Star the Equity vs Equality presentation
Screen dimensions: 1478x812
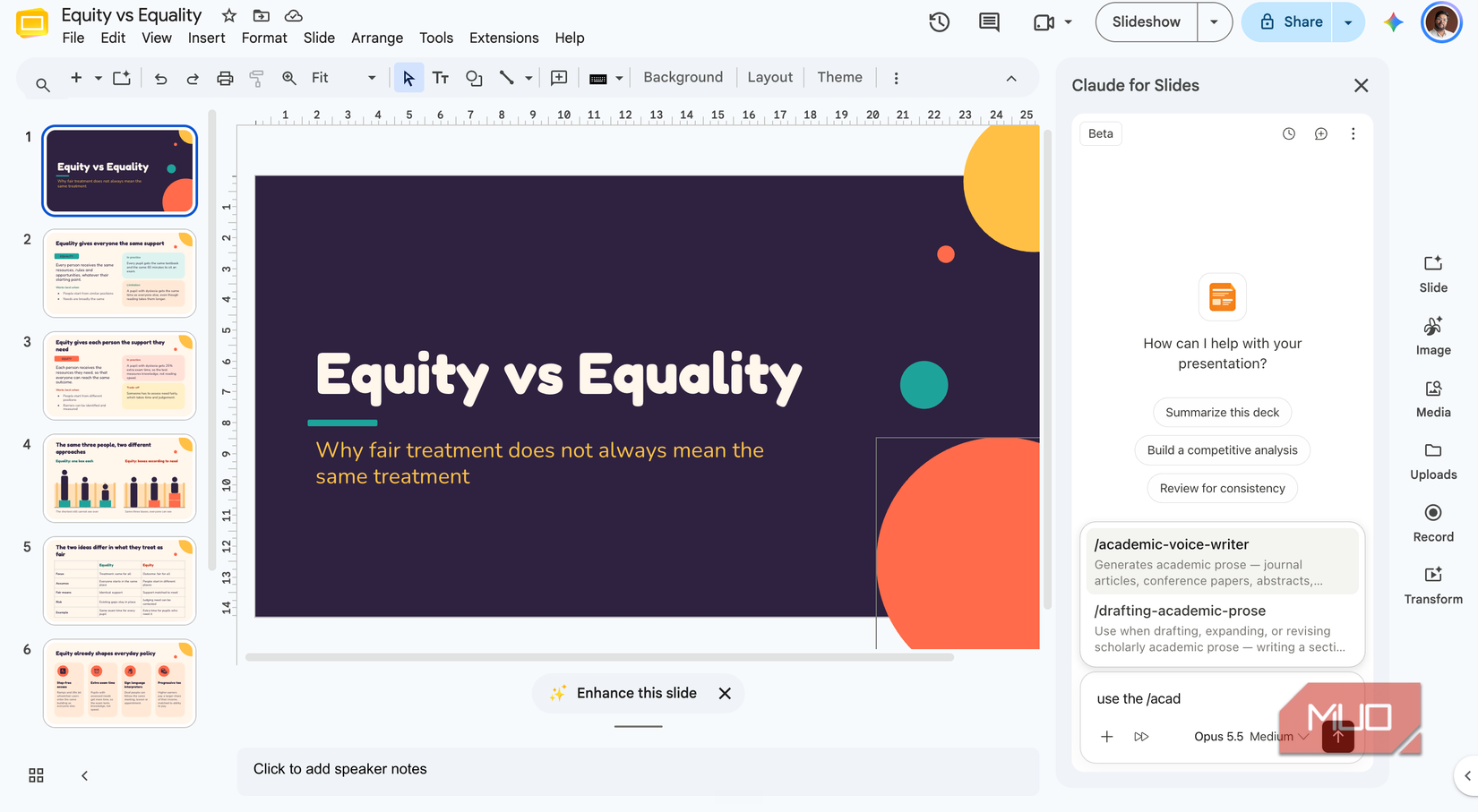(x=229, y=15)
